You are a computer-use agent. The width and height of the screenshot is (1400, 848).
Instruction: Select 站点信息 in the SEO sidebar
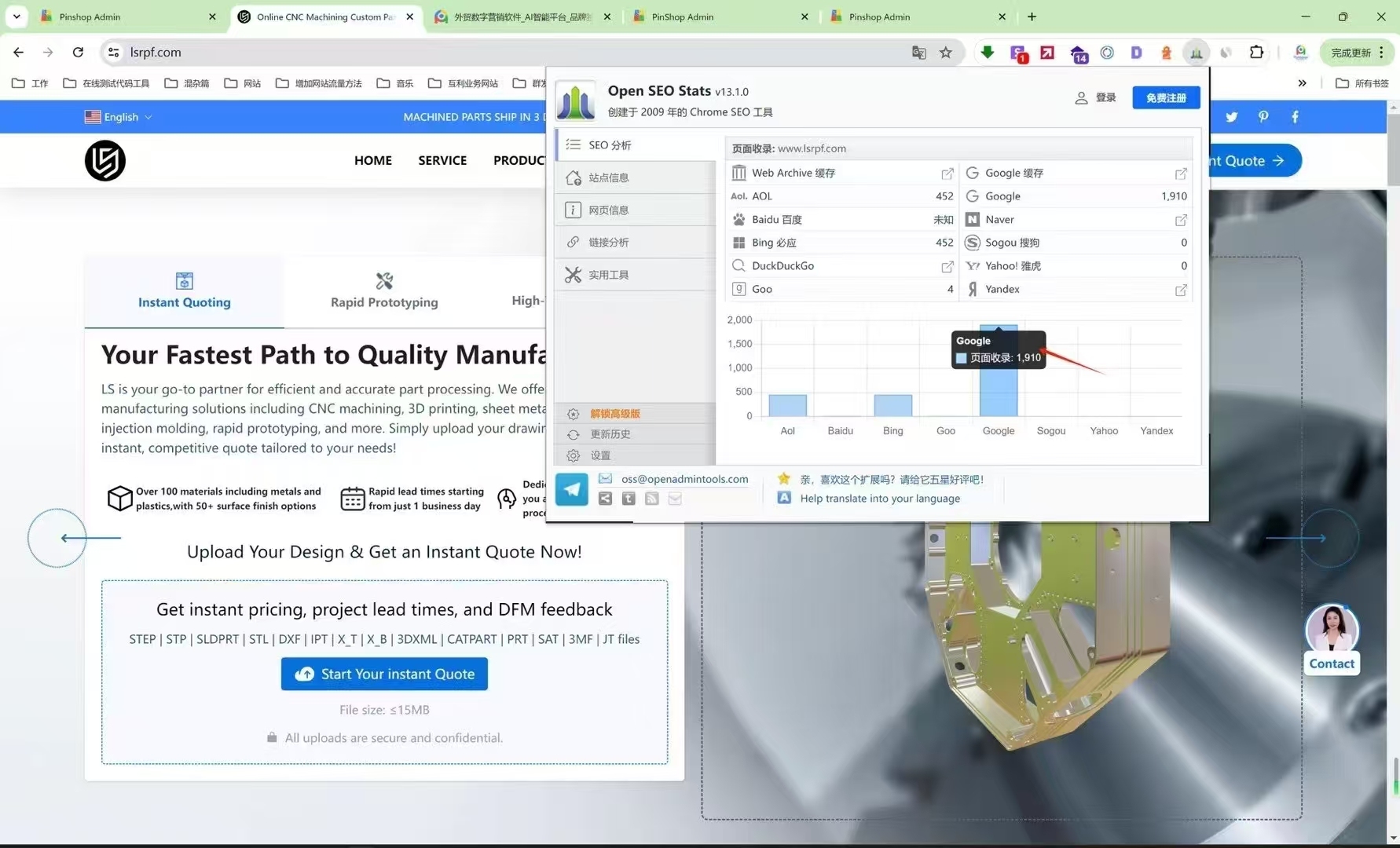click(x=609, y=178)
